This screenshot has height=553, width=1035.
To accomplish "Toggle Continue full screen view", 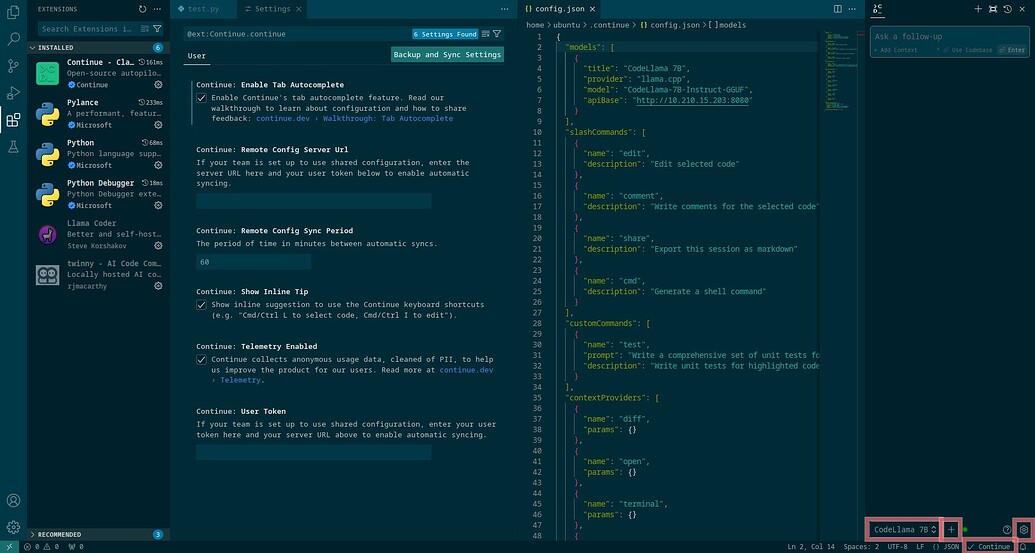I will pos(993,9).
